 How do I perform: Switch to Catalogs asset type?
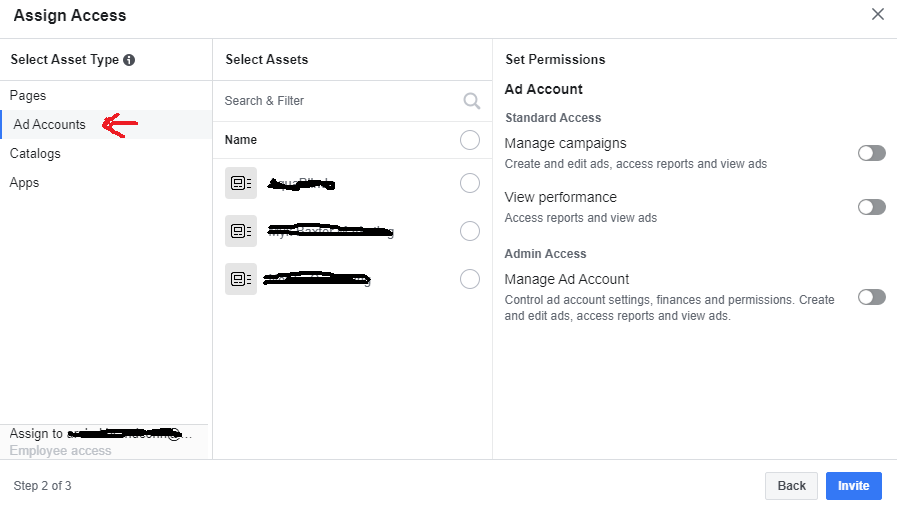tap(35, 154)
